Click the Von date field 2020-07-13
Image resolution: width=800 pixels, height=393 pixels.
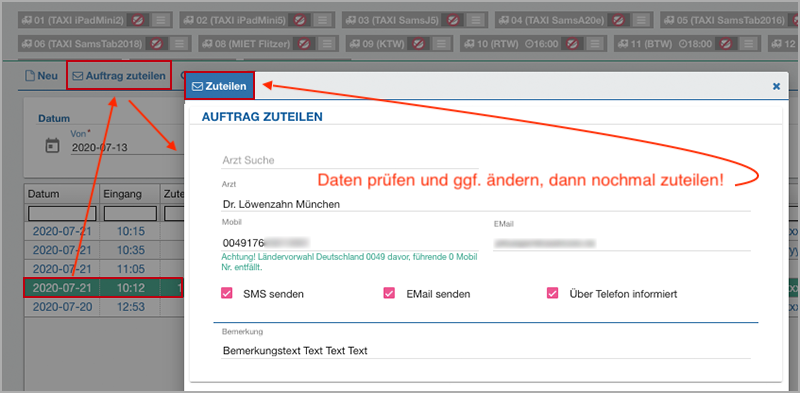127,148
